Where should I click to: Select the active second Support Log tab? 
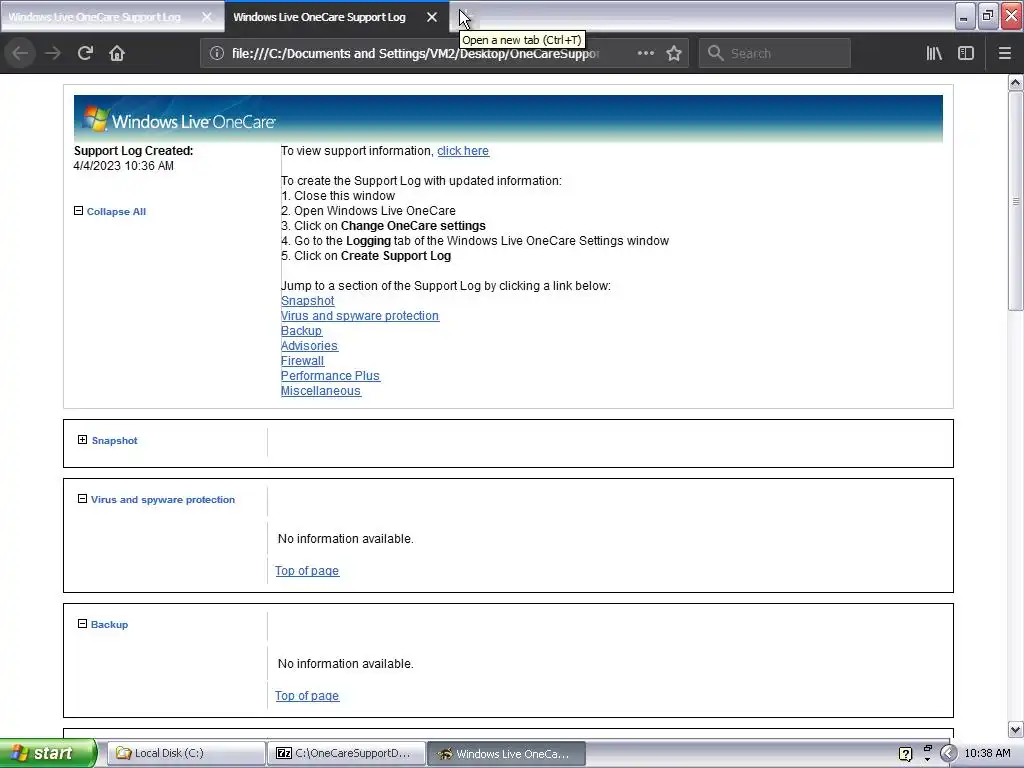(x=319, y=17)
